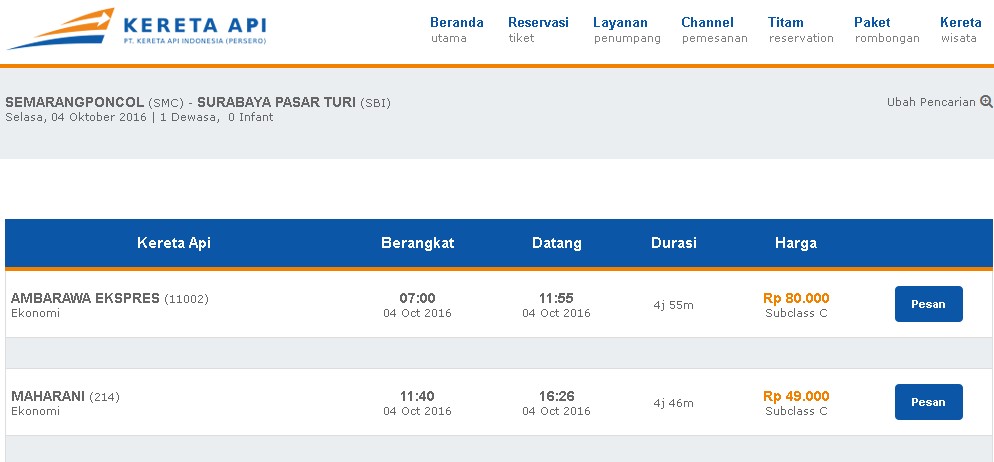Click the Berangkat column header
Screen dimensions: 994x462
[x=418, y=243]
